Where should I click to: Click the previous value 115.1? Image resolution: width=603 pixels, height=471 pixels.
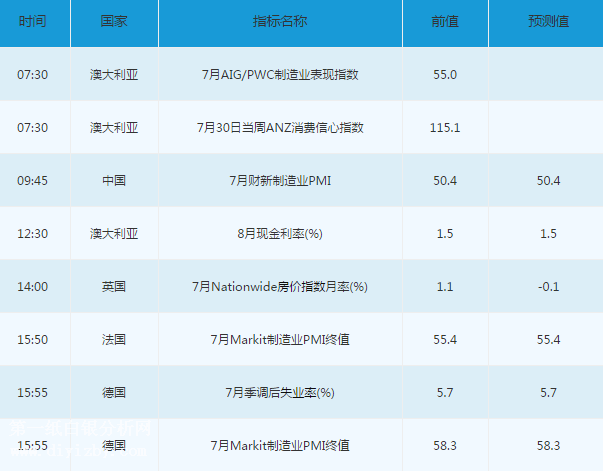pyautogui.click(x=445, y=128)
